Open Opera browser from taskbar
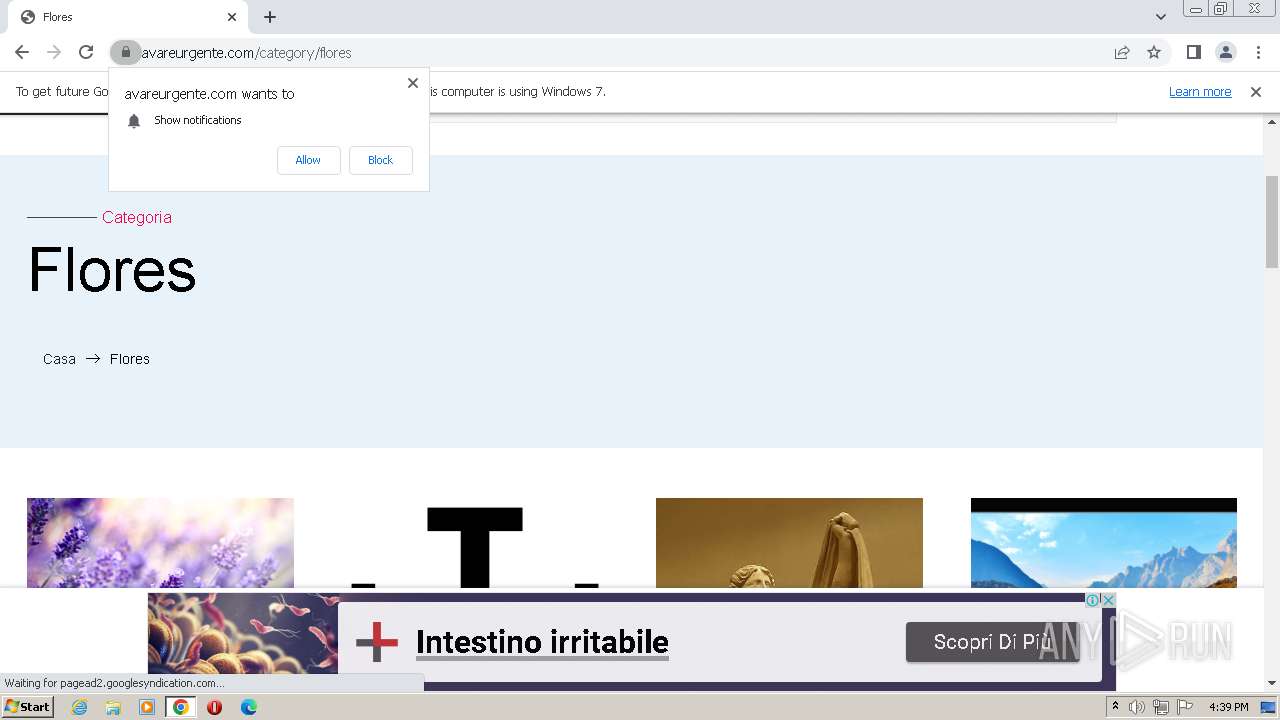1280x720 pixels. pyautogui.click(x=214, y=707)
